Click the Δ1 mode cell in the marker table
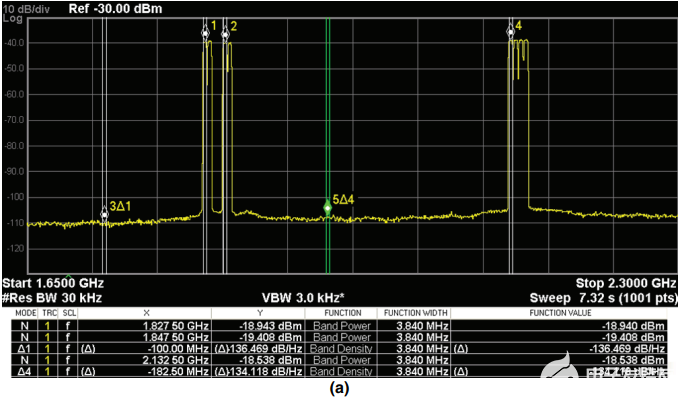 click(x=25, y=348)
